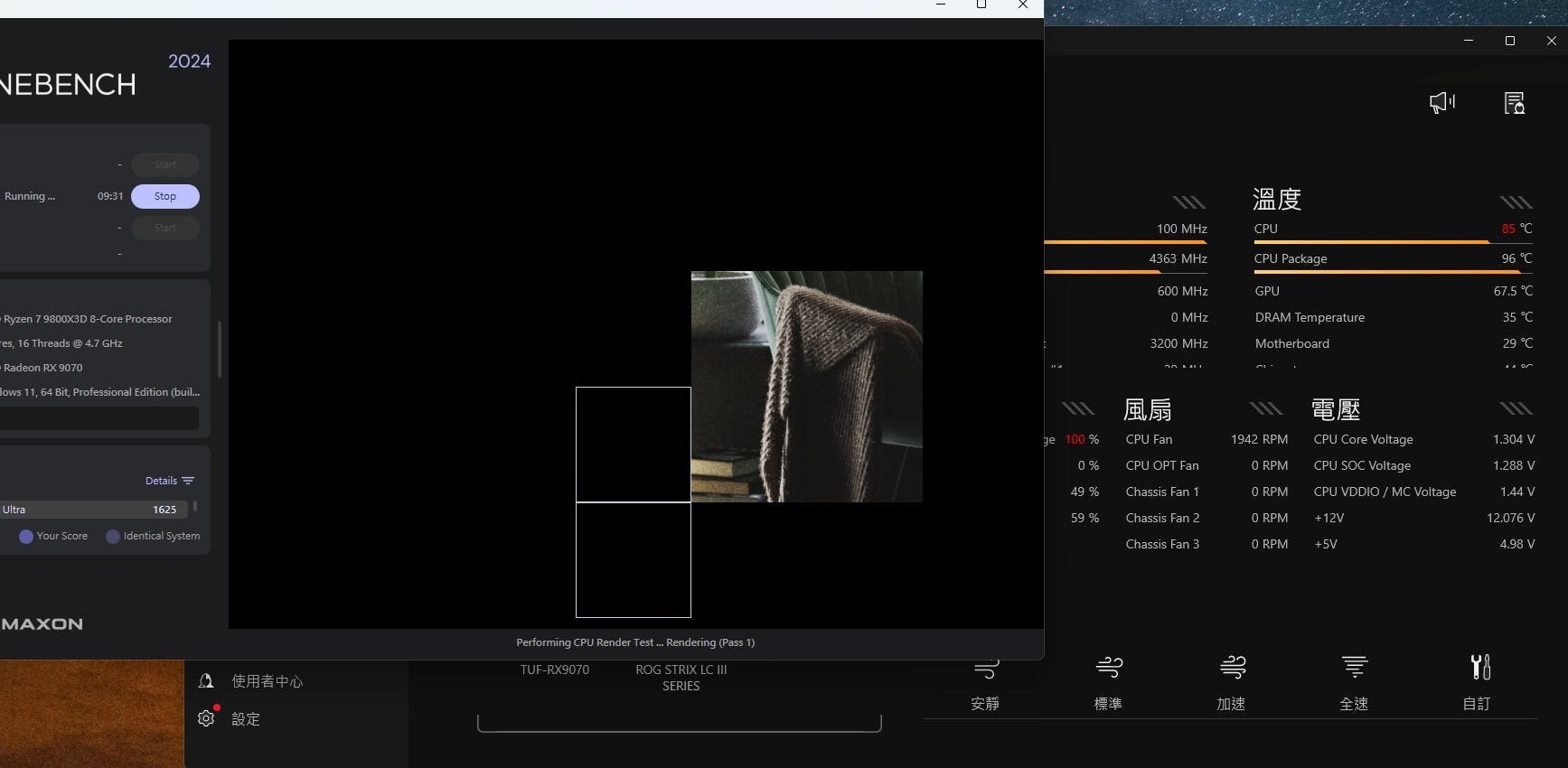The image size is (1568, 768).
Task: Click the Performing CPU Render Test status text
Action: [x=635, y=642]
